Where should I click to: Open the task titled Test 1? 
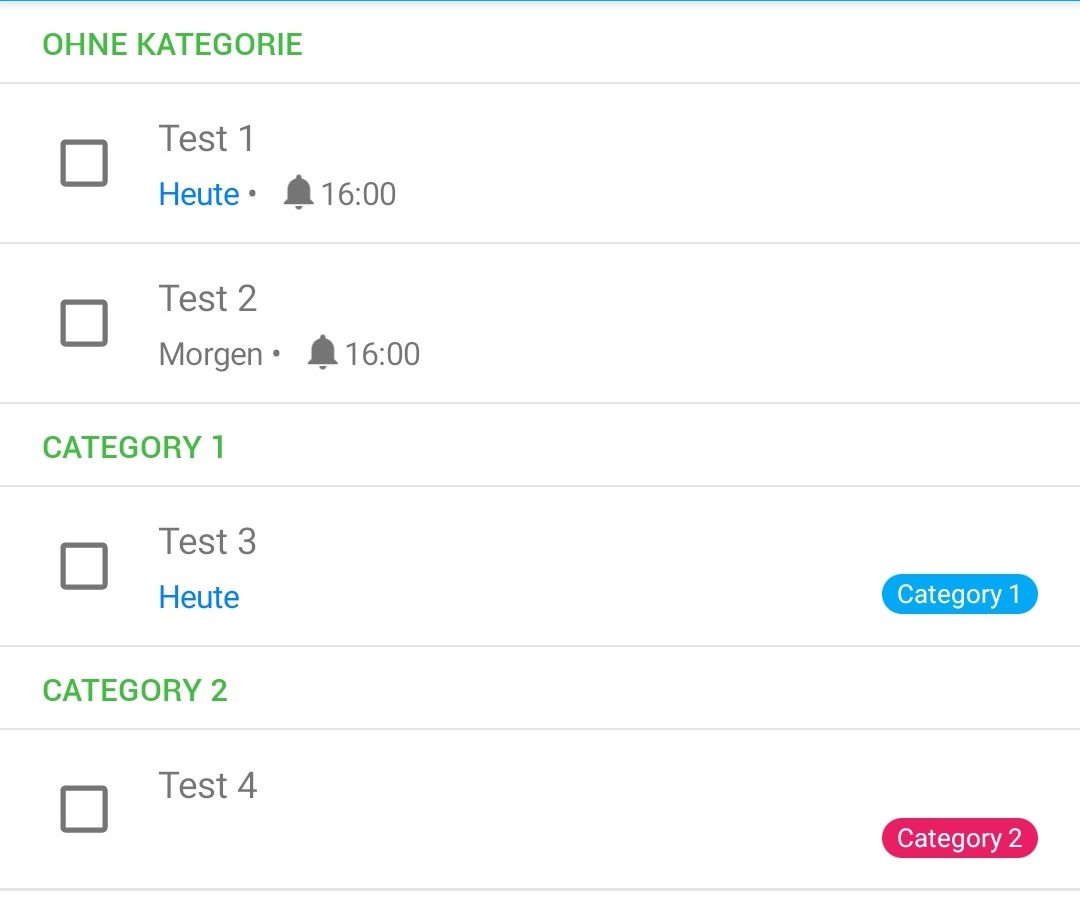pyautogui.click(x=206, y=139)
